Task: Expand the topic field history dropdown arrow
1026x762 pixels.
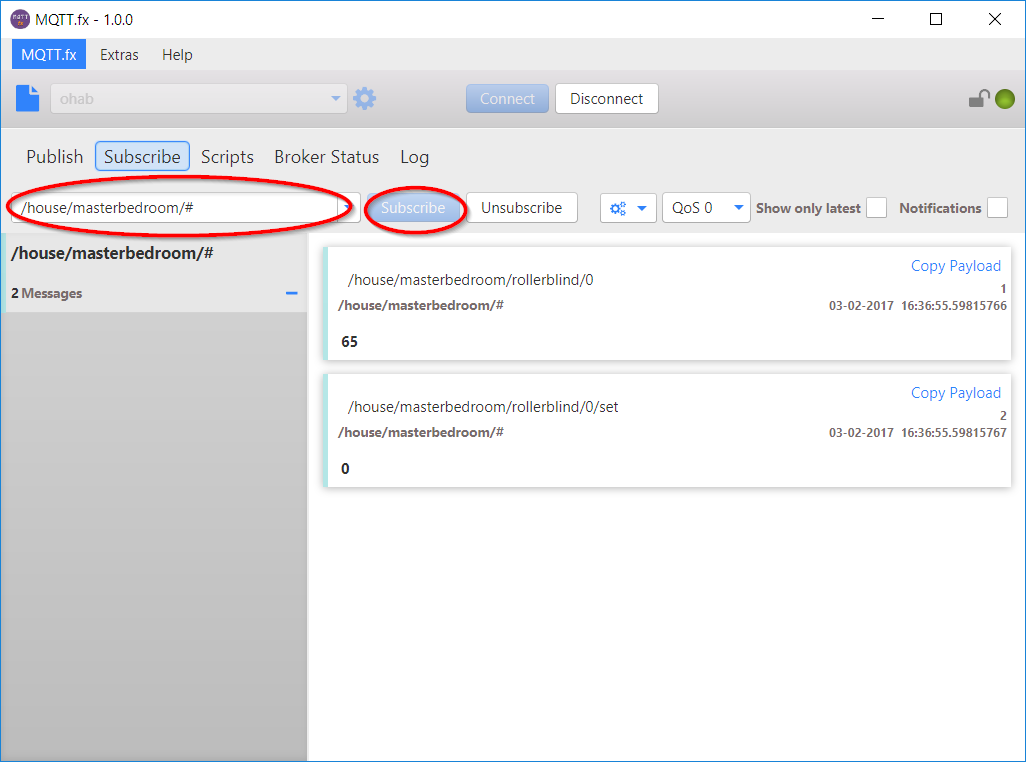Action: pos(349,208)
